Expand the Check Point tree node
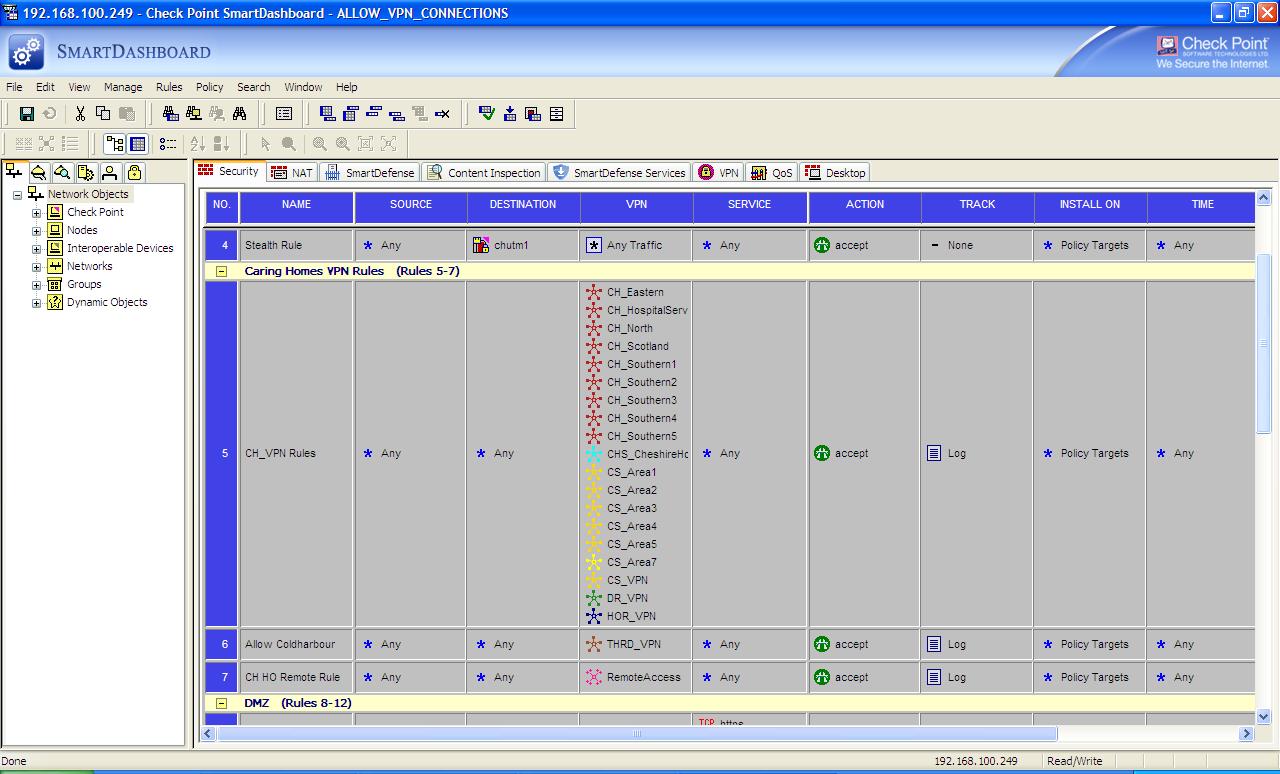The image size is (1280, 774). coord(37,213)
